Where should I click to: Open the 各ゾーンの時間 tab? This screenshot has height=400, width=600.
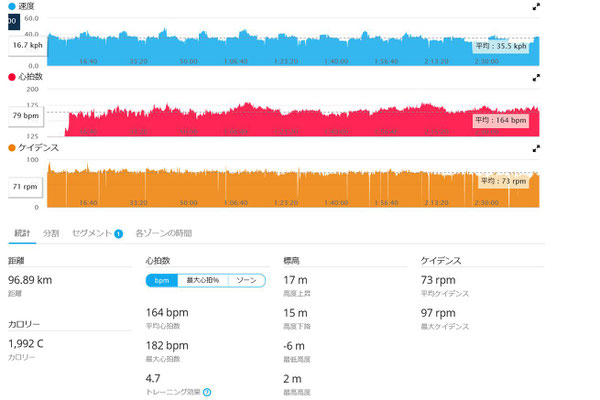coord(163,233)
